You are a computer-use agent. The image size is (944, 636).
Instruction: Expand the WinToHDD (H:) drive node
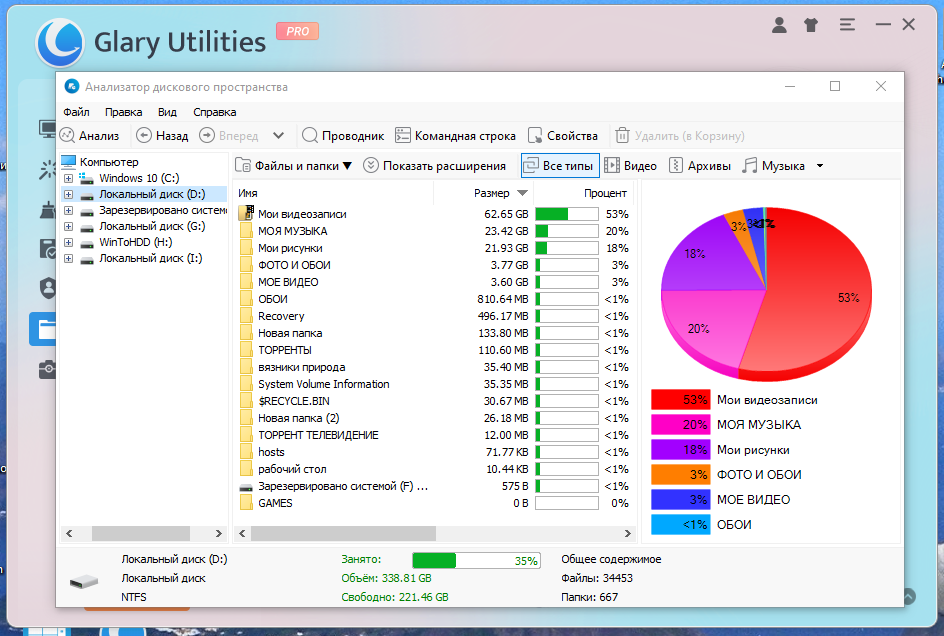coord(69,242)
